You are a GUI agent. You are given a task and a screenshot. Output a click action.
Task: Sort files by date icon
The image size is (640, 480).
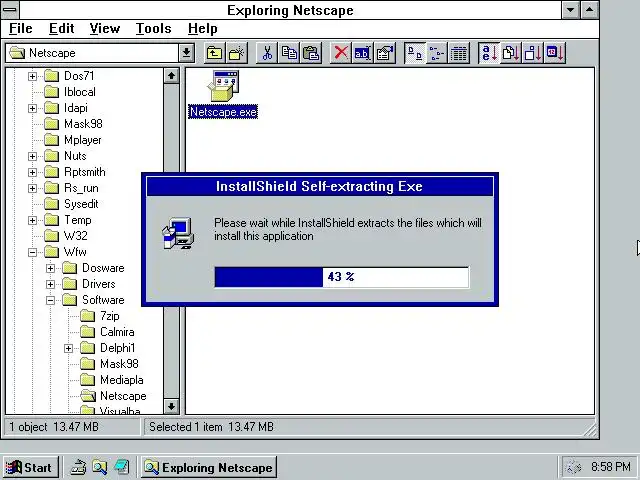coord(555,53)
